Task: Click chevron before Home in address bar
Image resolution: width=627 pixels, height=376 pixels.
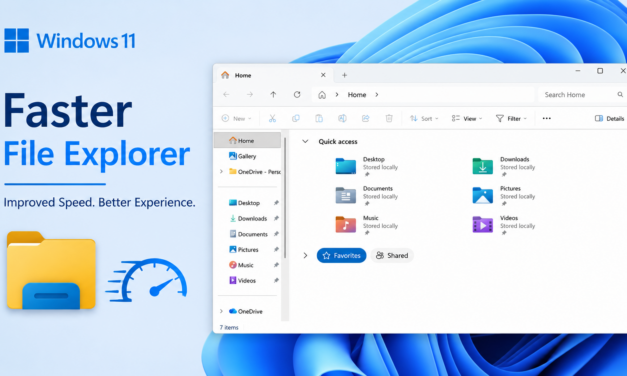Action: point(337,94)
